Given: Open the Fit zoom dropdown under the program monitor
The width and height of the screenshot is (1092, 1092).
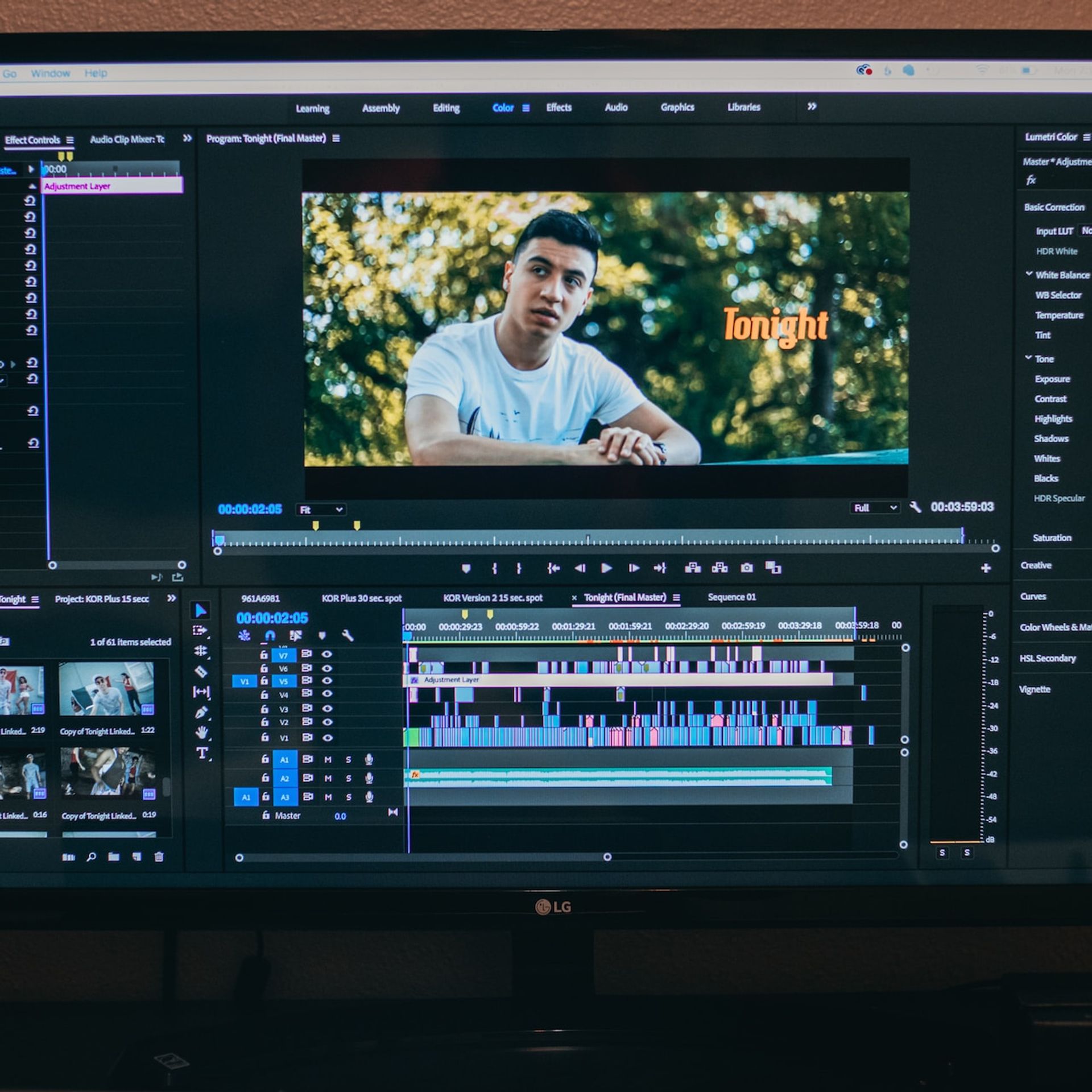Looking at the screenshot, I should pos(321,510).
